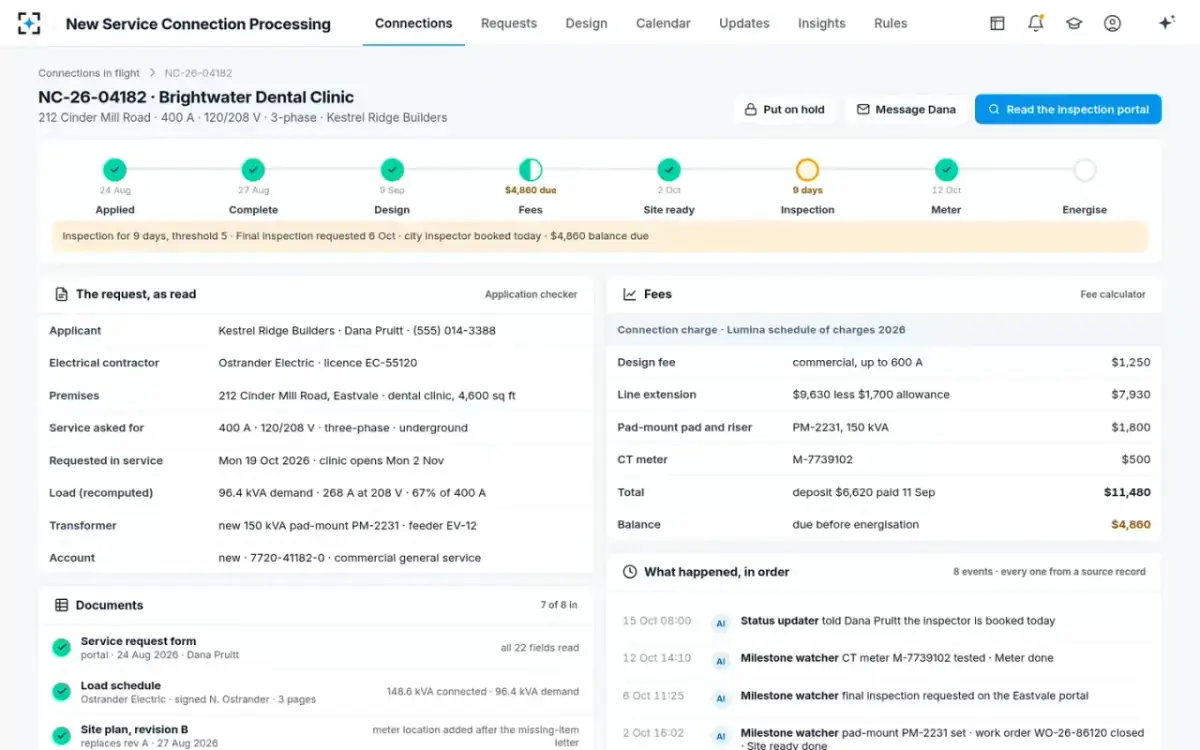Viewport: 1200px width, 750px height.
Task: Click the Line extension $7,930 amount
Action: [x=1131, y=395]
